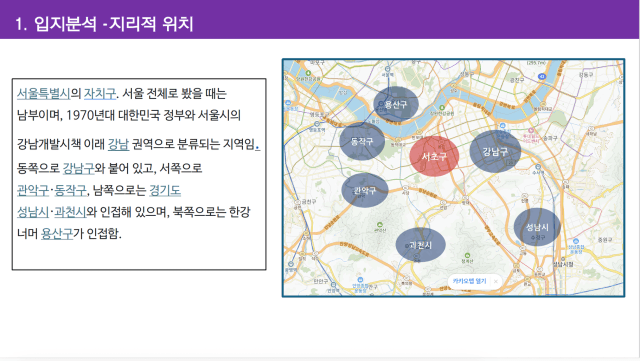Follow the 관악구 text hyperlink
The width and height of the screenshot is (640, 361).
point(33,190)
